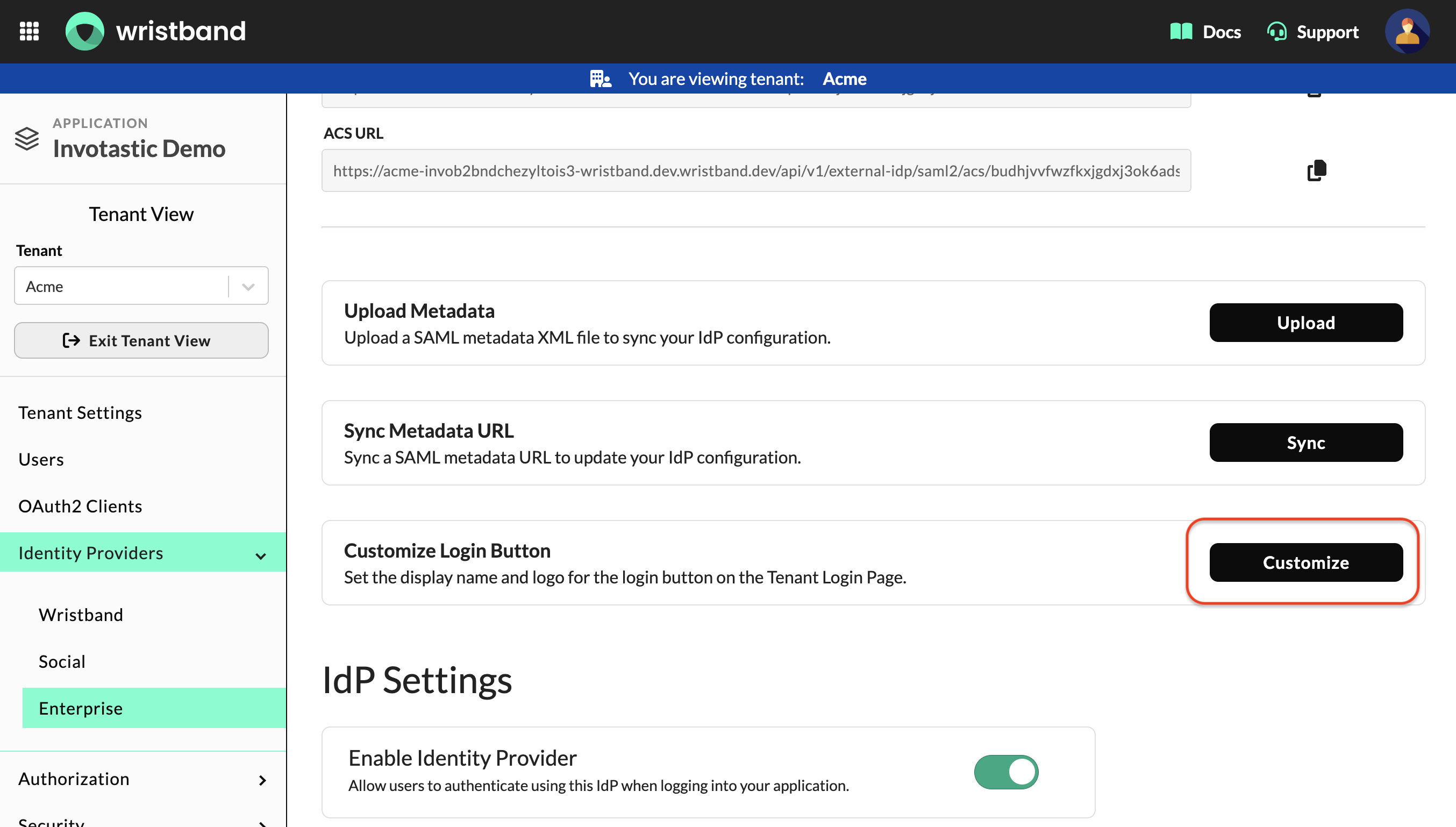Click the IdP Settings heading
The width and height of the screenshot is (1456, 827).
click(417, 680)
